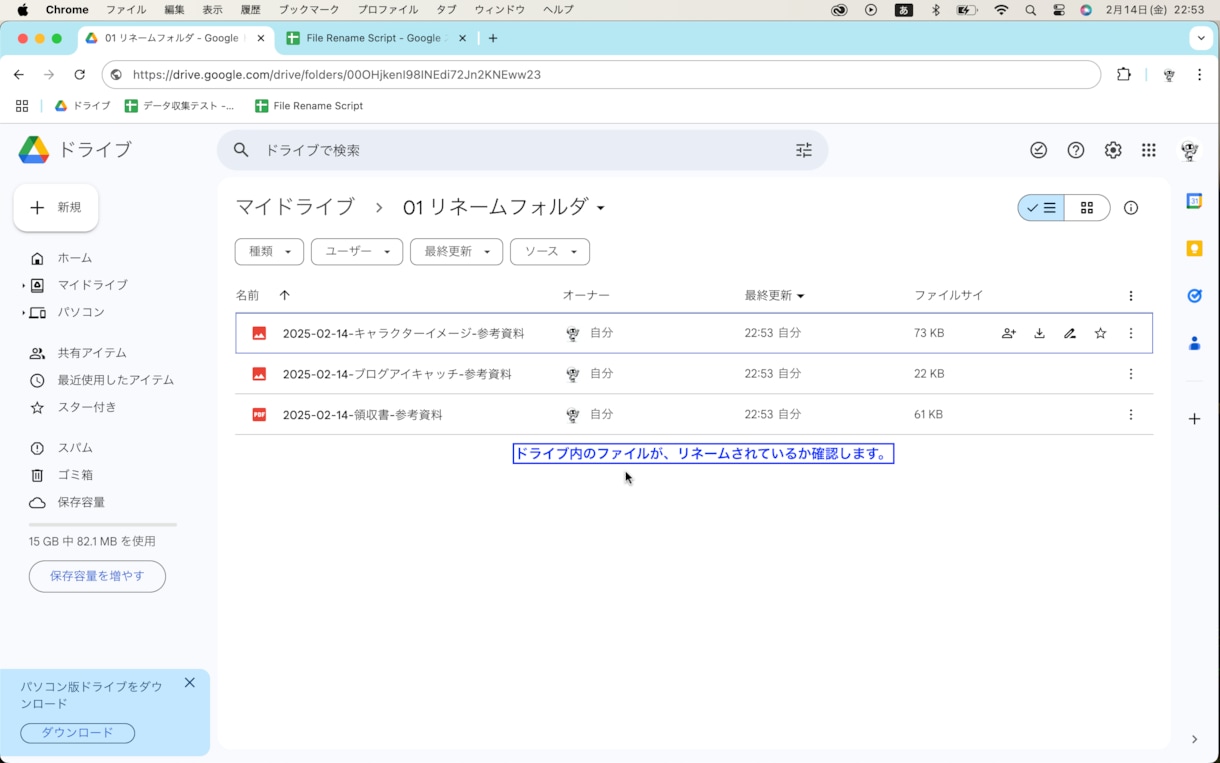Open ゴミ箱 in sidebar
1220x763 pixels.
click(75, 475)
